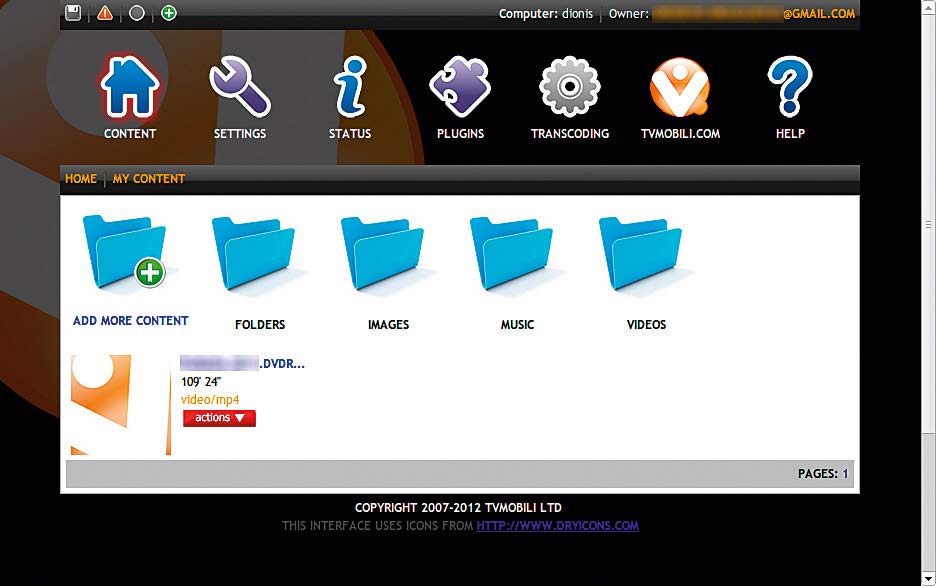Click the scrollbar down arrow

point(928,578)
